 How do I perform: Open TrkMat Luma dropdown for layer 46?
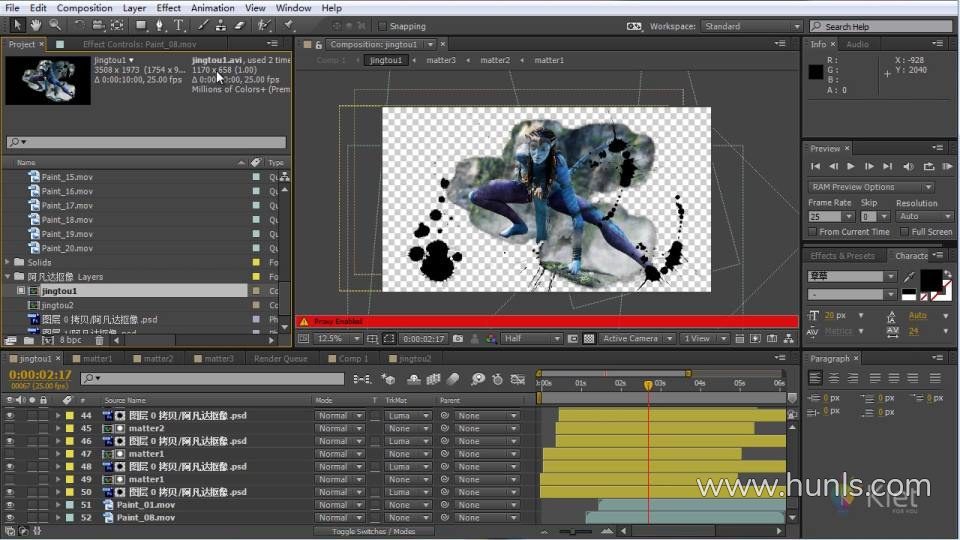[x=408, y=441]
